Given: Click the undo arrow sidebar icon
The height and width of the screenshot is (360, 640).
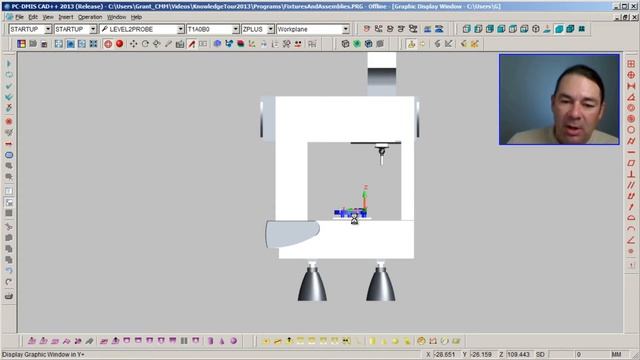Looking at the screenshot, I should tap(9, 271).
